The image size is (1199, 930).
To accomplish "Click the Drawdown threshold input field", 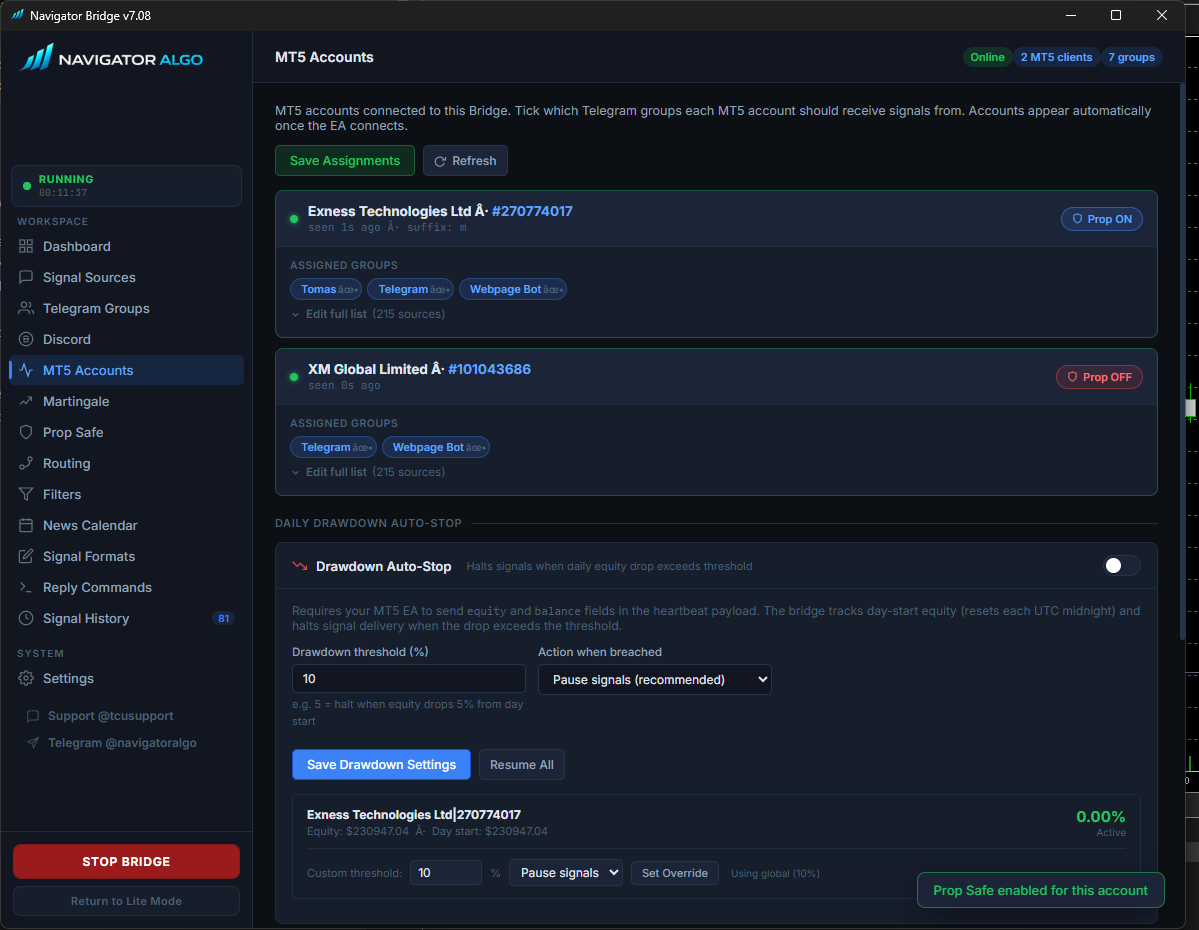I will 408,679.
